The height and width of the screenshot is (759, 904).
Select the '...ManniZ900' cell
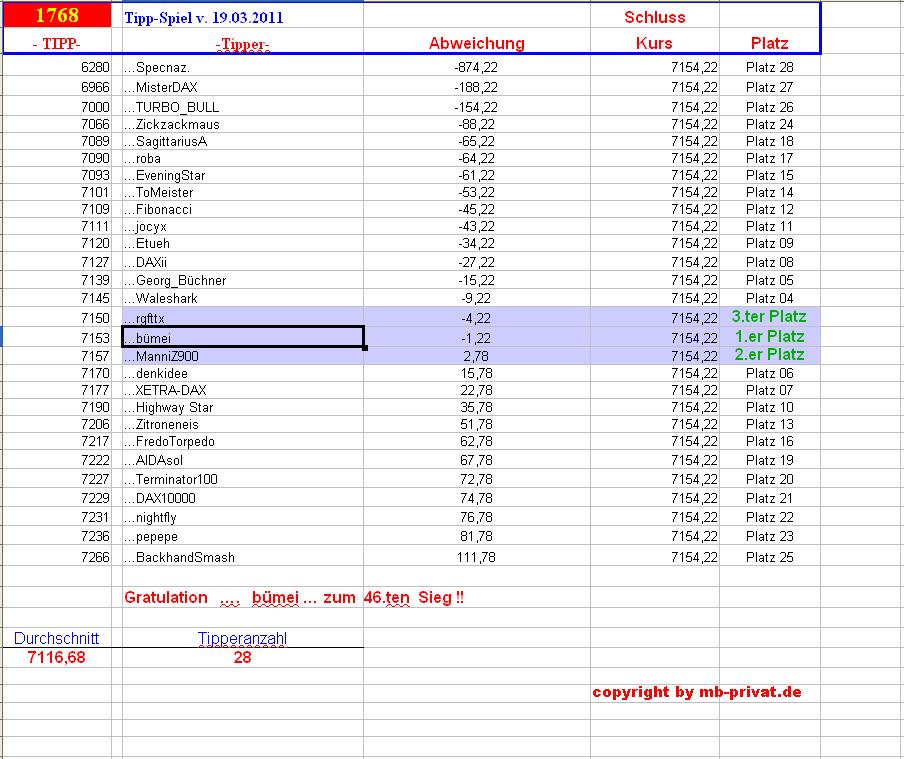pyautogui.click(x=243, y=356)
